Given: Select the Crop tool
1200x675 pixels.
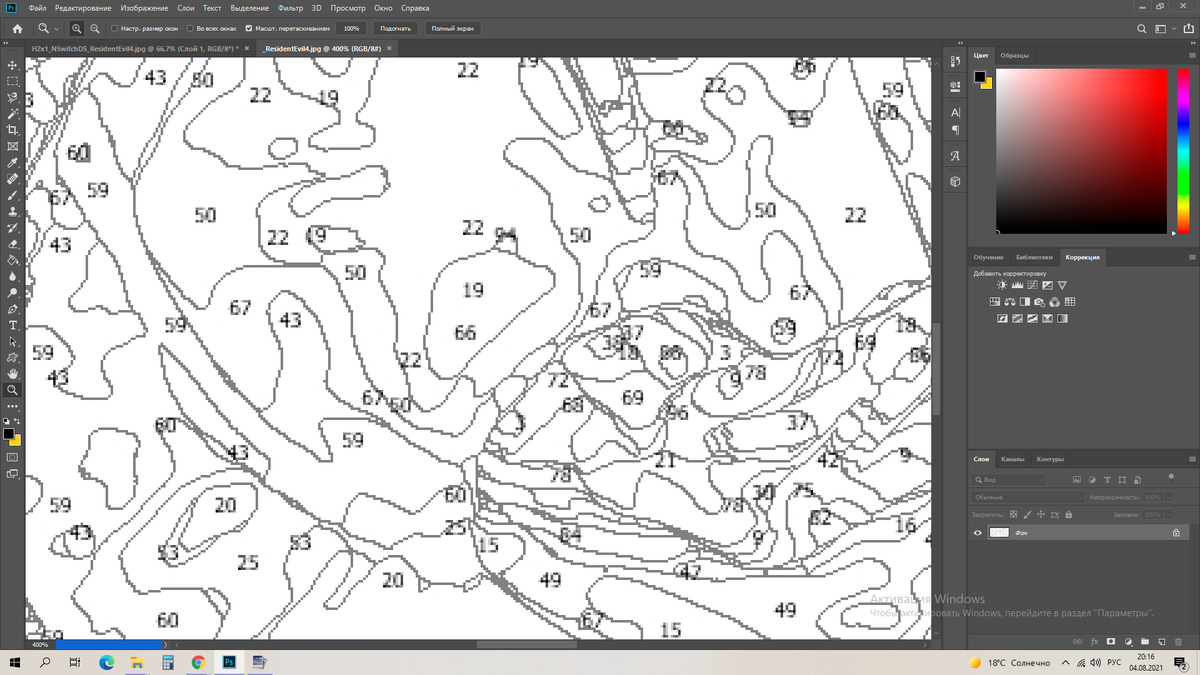Looking at the screenshot, I should point(12,130).
